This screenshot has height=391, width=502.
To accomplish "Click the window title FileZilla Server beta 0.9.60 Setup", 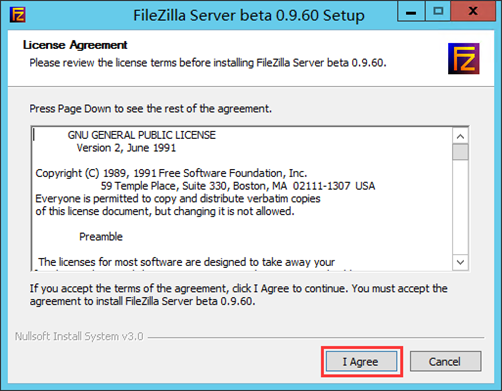I will tap(249, 15).
